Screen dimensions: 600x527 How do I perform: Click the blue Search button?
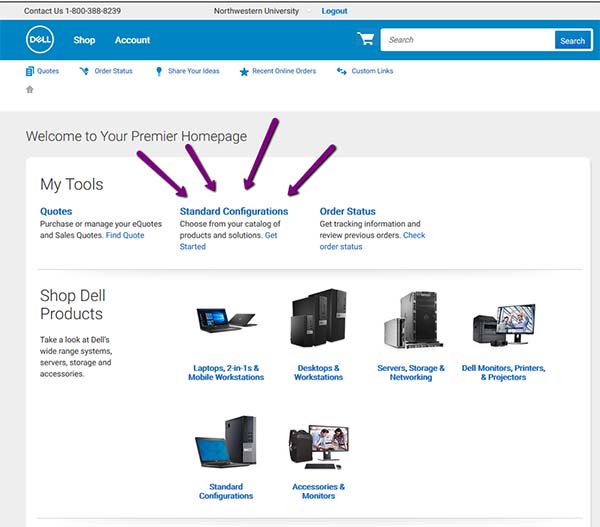click(x=572, y=40)
